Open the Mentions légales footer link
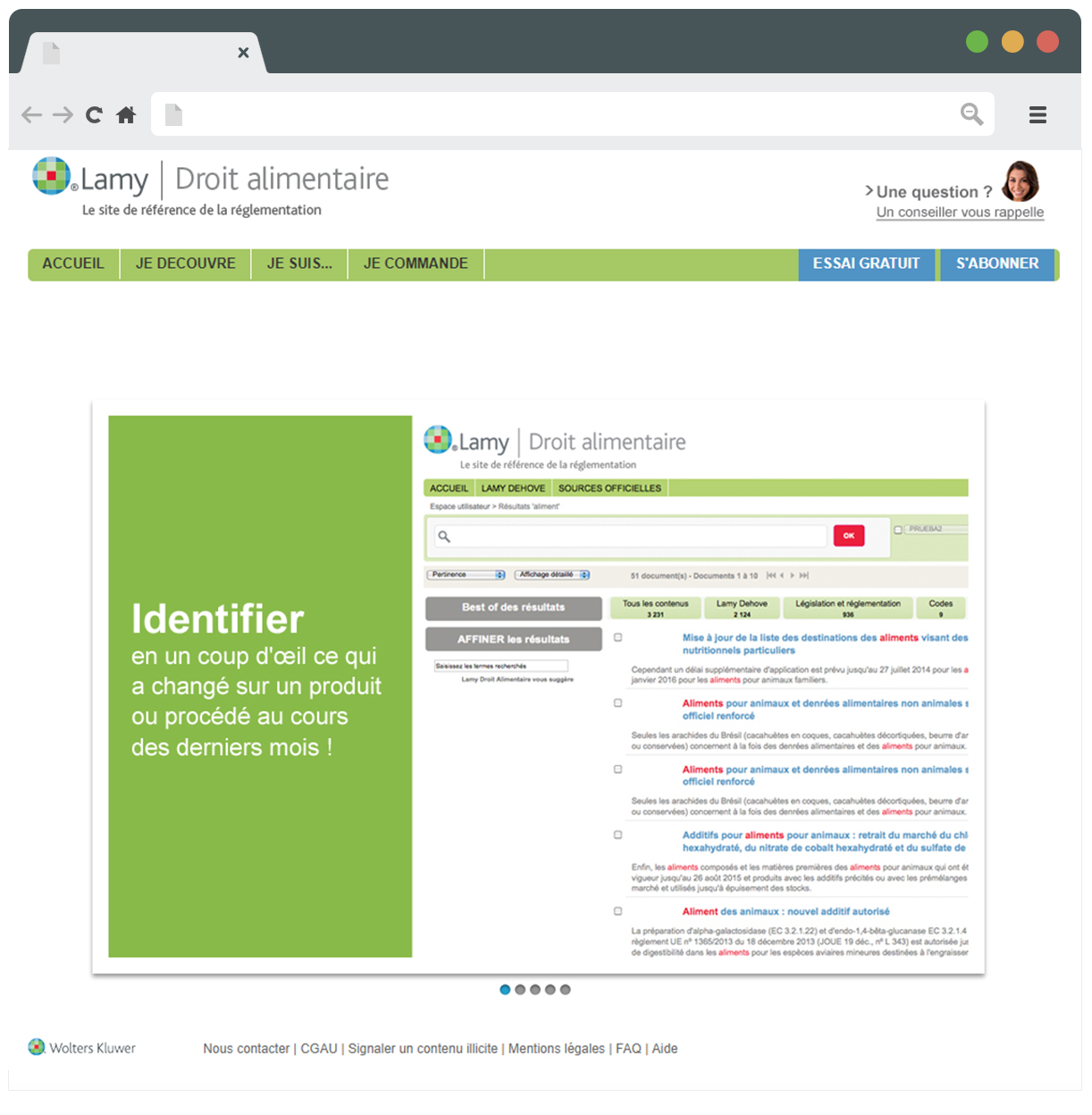 pos(557,1048)
